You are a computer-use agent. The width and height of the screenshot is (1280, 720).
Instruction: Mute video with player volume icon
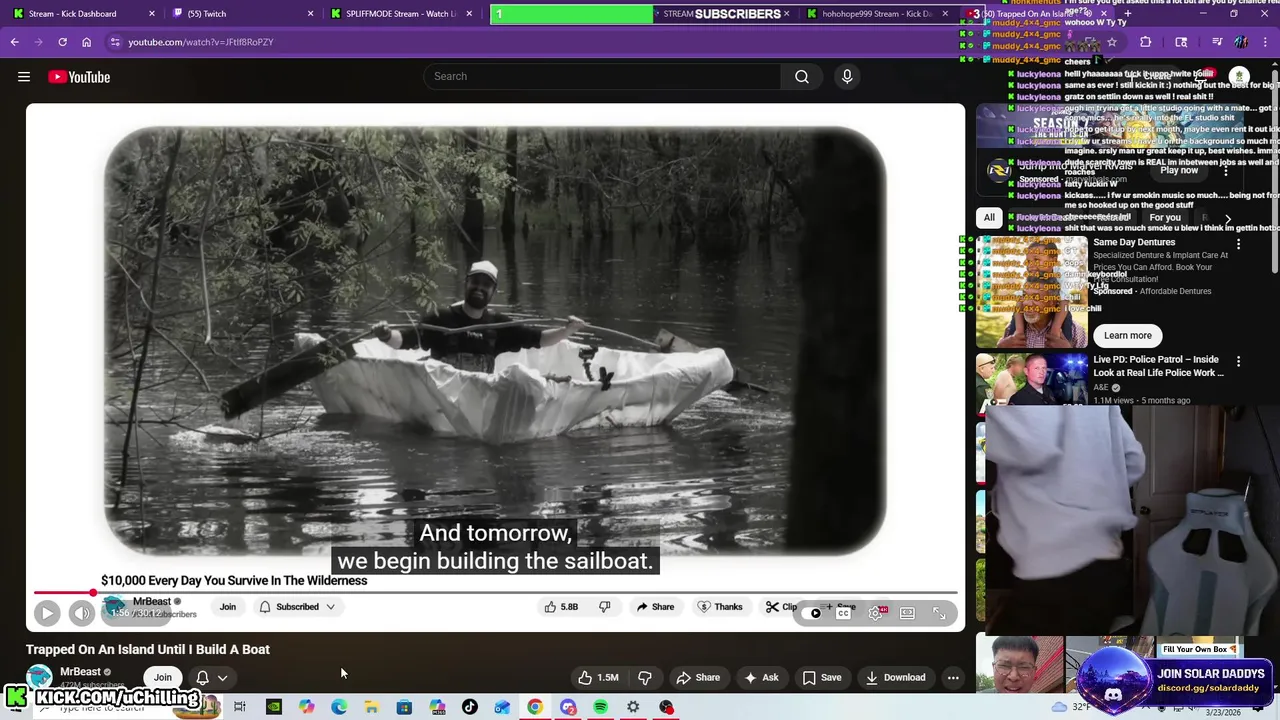[82, 613]
